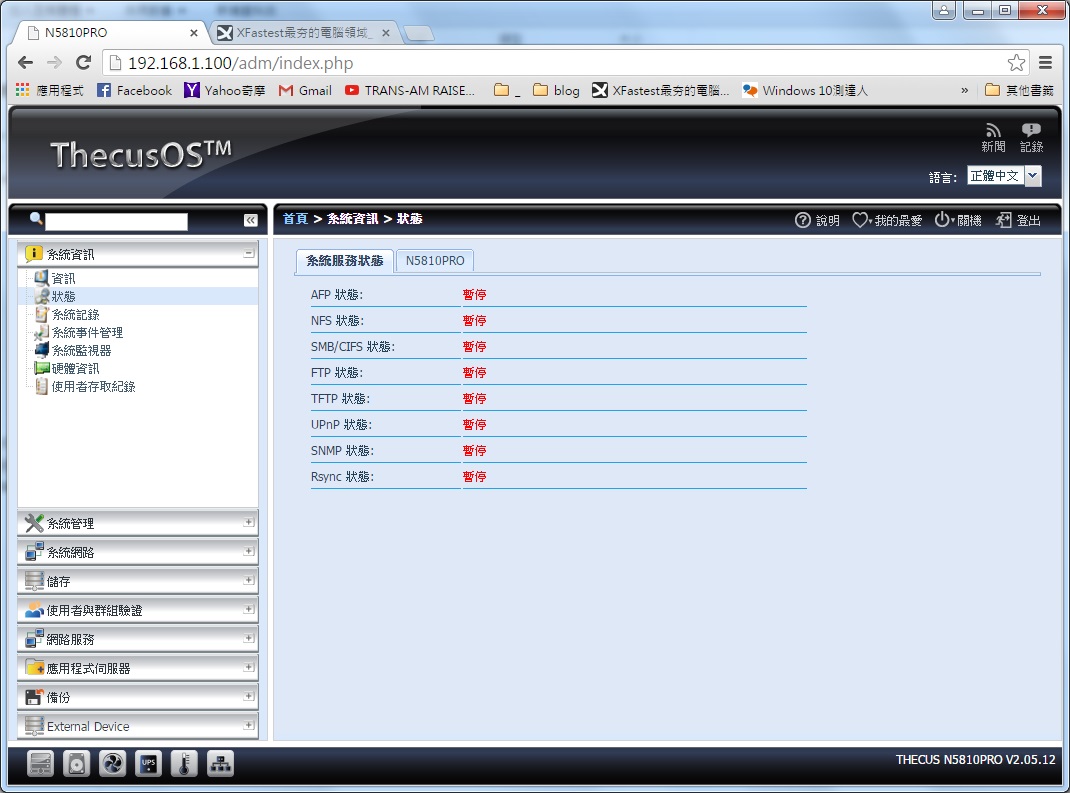The image size is (1070, 793).
Task: Open the UPS status icon in bottom bar
Action: (x=149, y=764)
